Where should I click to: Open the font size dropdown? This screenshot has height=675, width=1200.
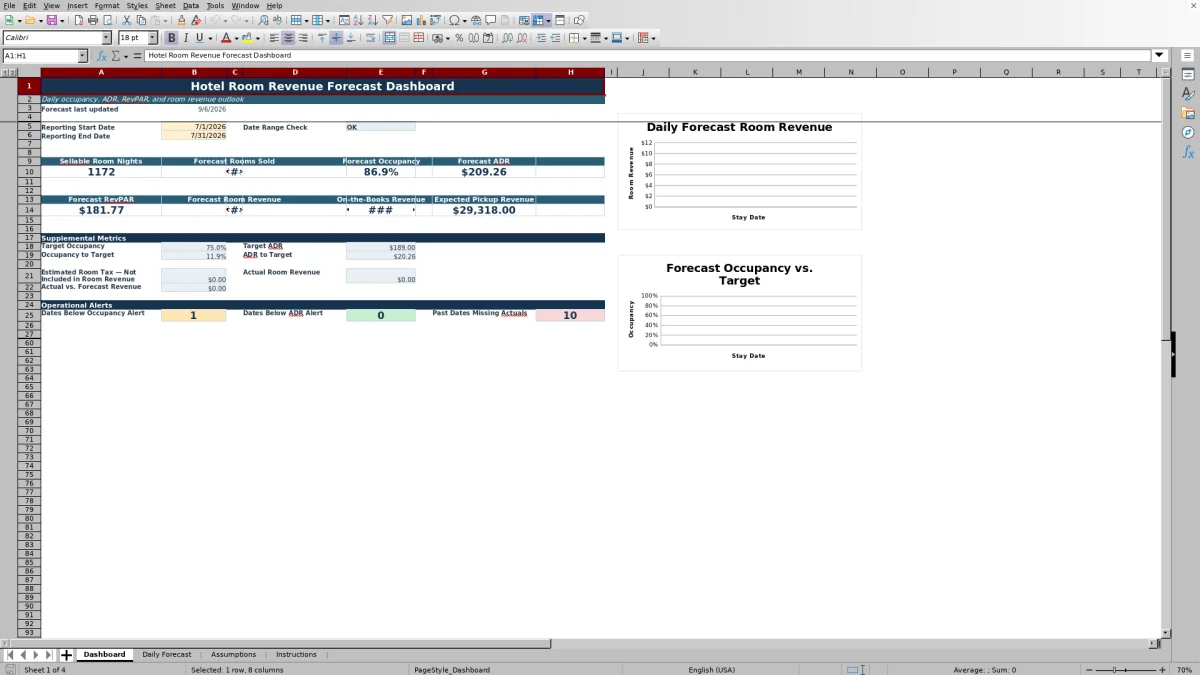152,38
